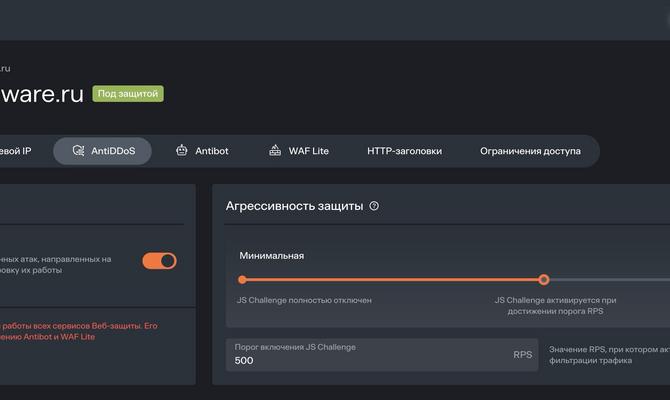This screenshot has height=400, width=670.
Task: Click the green Под защитой badge
Action: 127,94
